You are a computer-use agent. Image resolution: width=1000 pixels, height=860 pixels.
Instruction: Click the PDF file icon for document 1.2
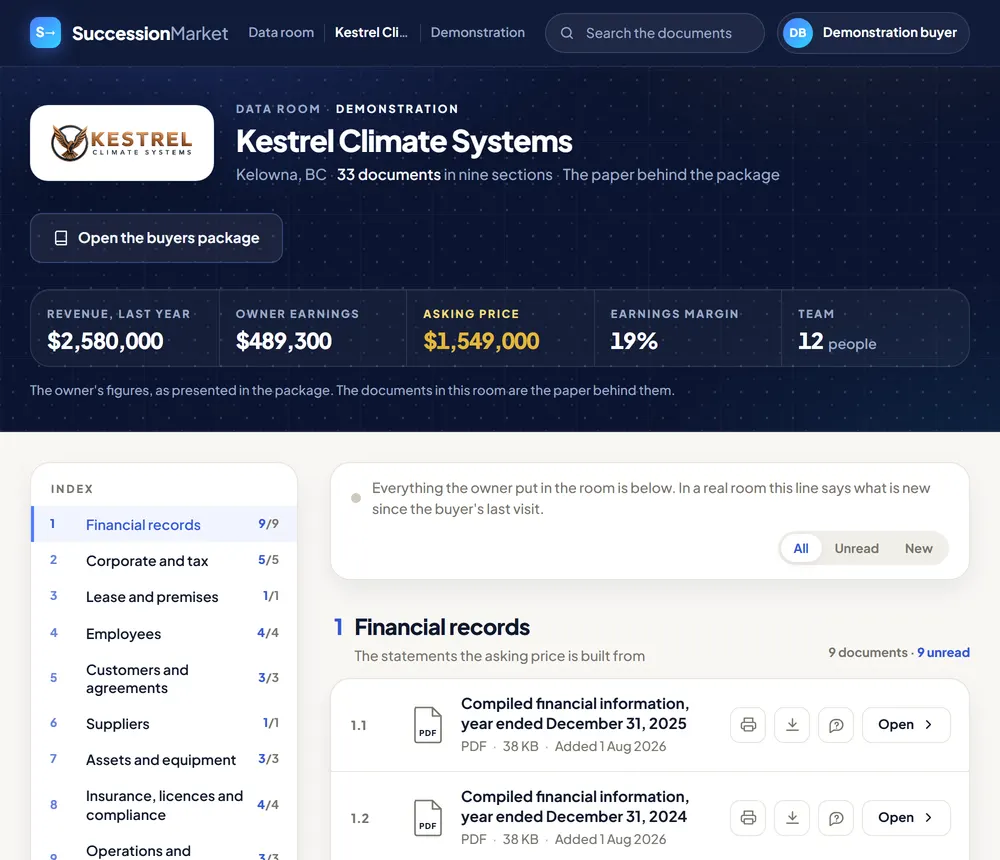pos(427,818)
